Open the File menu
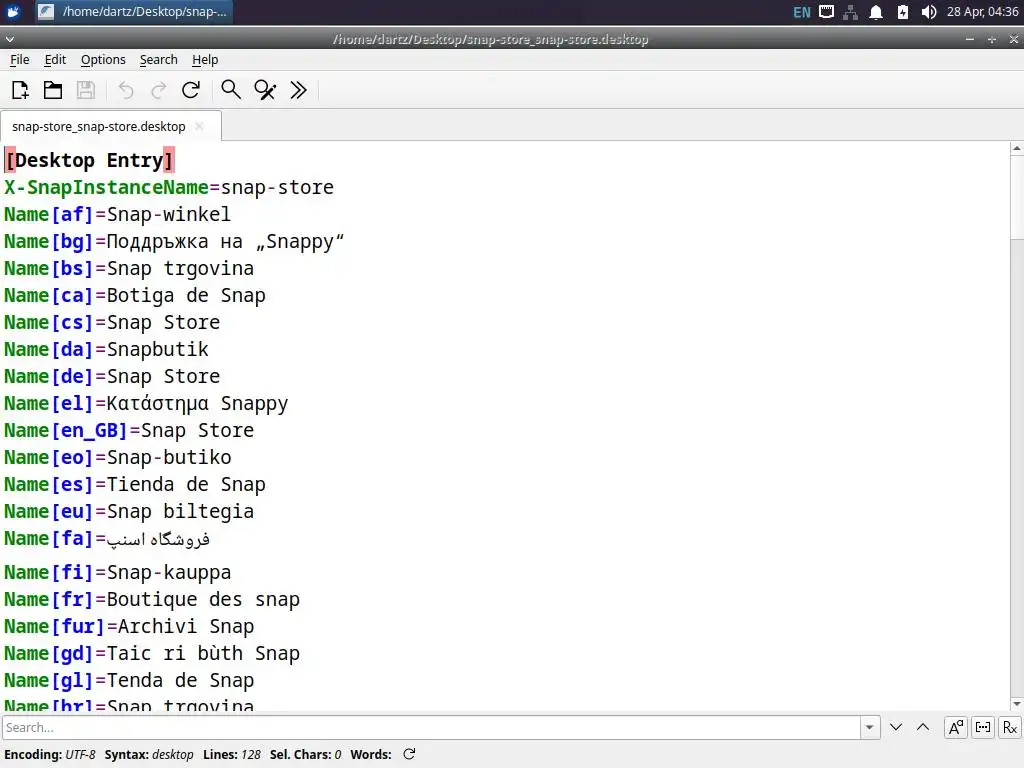This screenshot has width=1024, height=768. pos(20,59)
